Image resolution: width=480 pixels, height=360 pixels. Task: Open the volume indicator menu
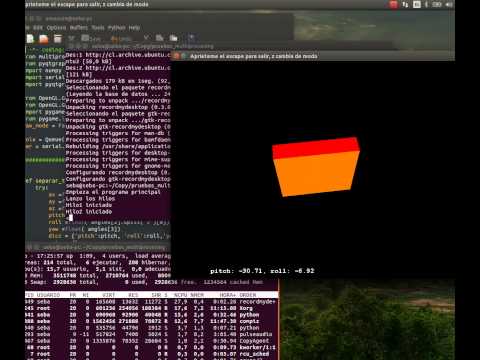(449, 4)
